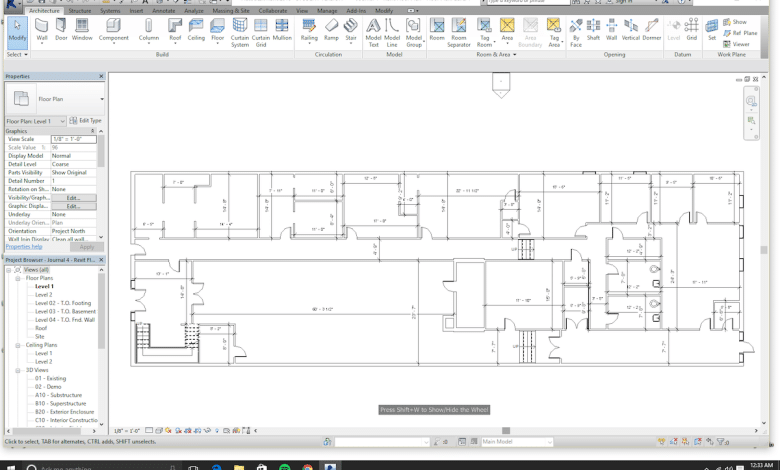The width and height of the screenshot is (780, 470).
Task: Open the Properties help link
Action: [24, 247]
